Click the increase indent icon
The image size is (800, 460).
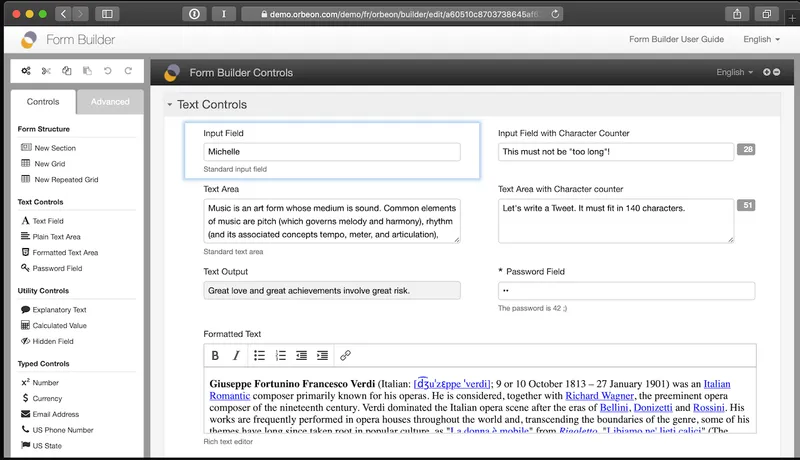click(x=322, y=355)
